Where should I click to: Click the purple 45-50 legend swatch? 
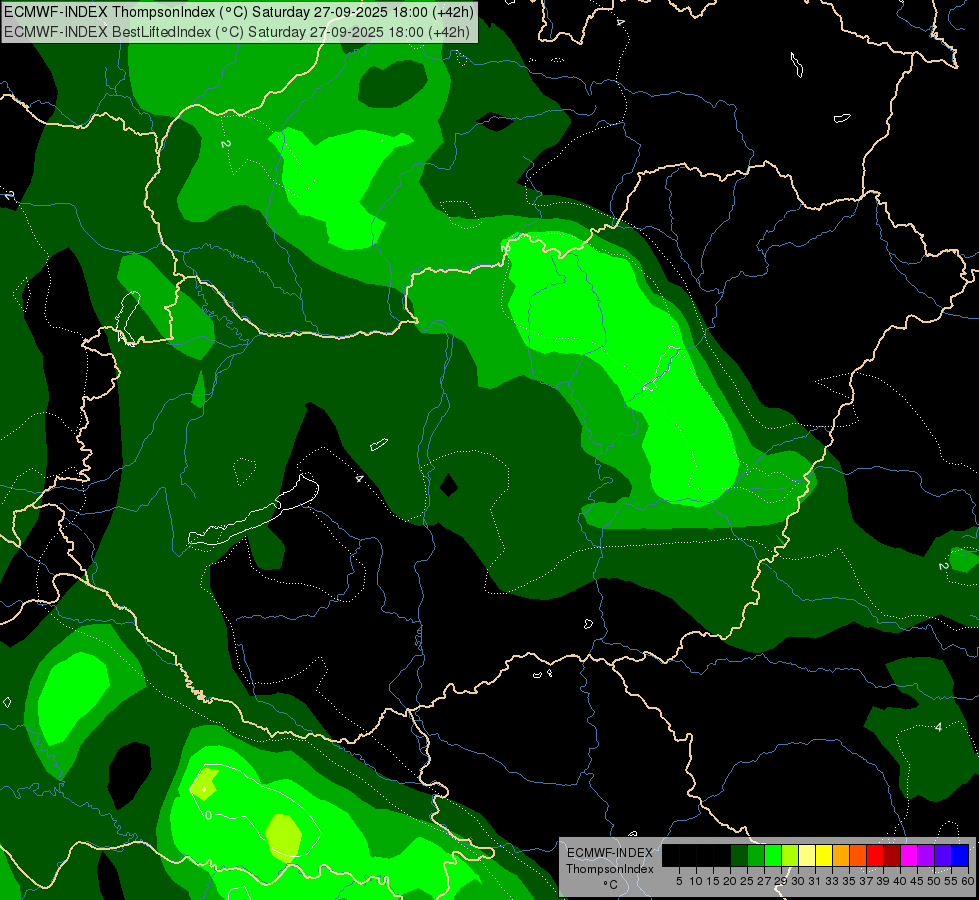[926, 855]
